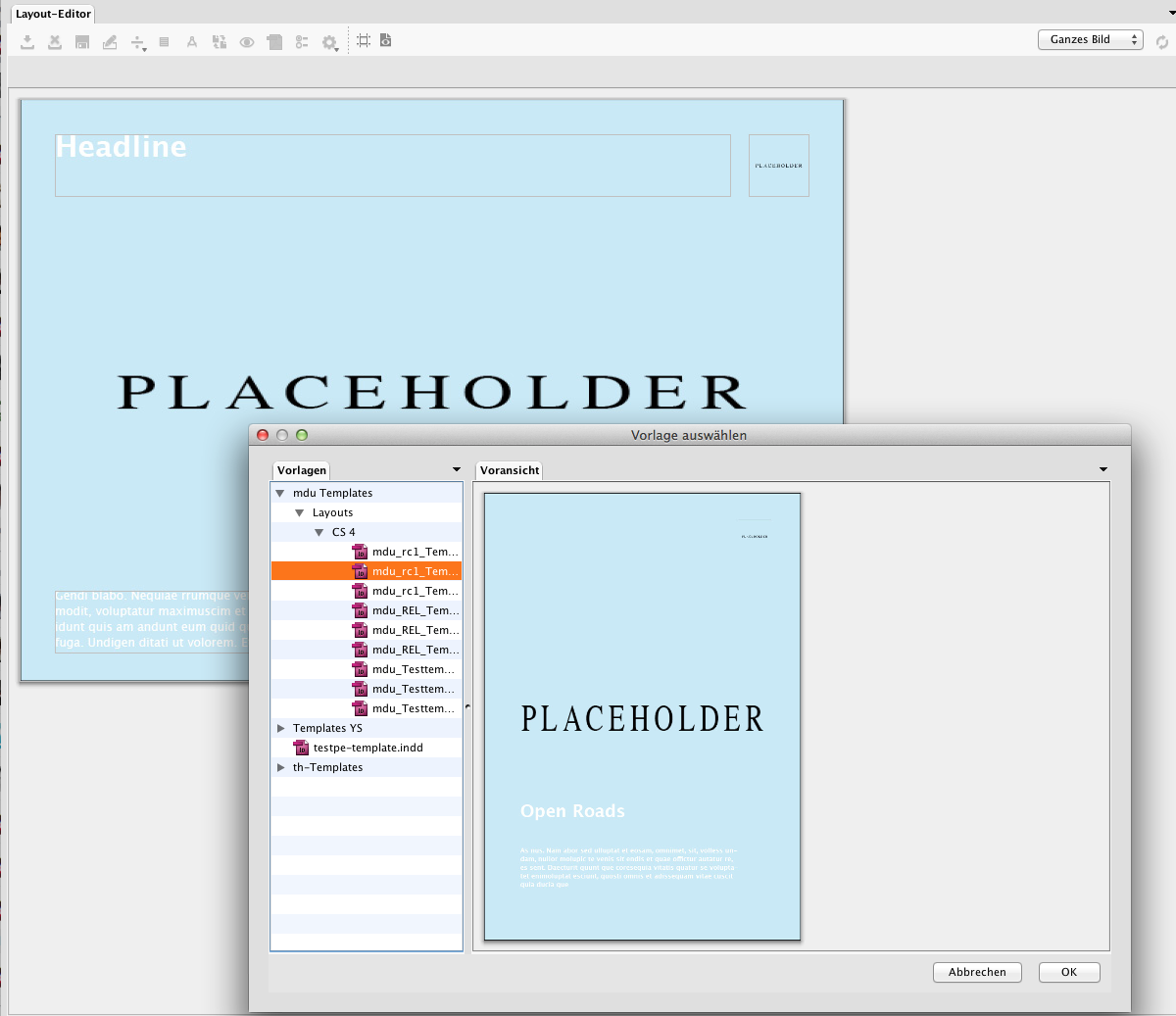Confirm template selection with OK
Viewport: 1176px width, 1016px height.
(x=1068, y=972)
